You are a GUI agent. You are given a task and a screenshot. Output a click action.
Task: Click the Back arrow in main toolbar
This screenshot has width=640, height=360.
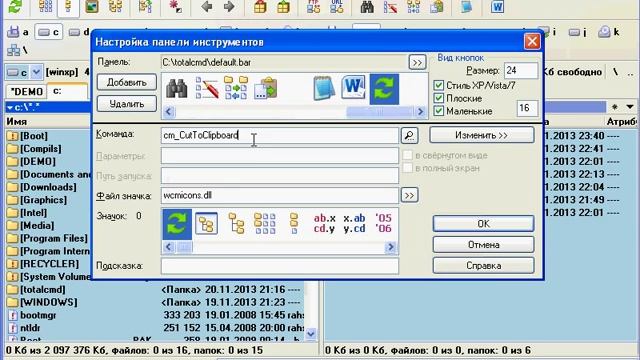(207, 7)
